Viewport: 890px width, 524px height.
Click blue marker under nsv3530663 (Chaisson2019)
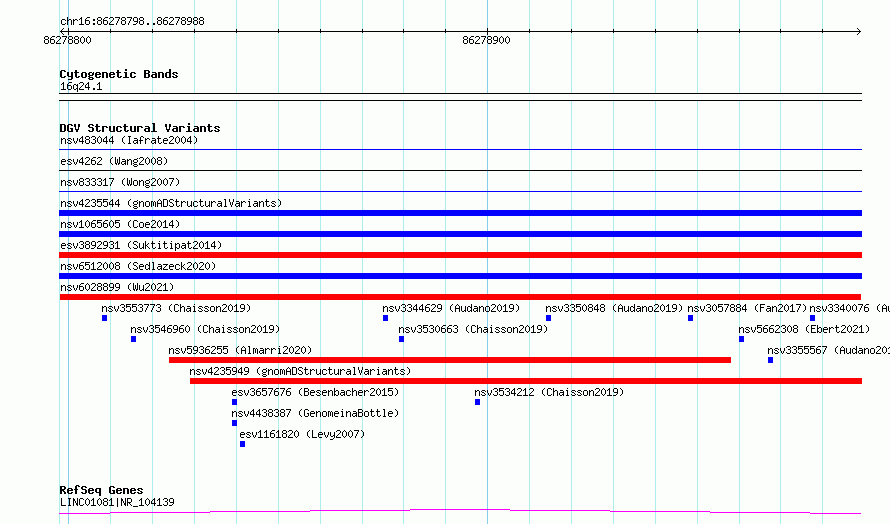pyautogui.click(x=401, y=339)
